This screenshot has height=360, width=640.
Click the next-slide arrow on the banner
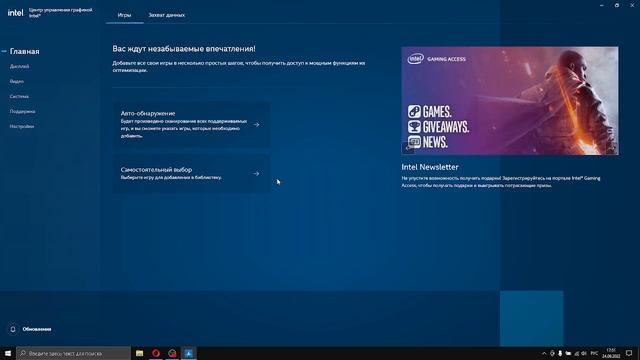click(611, 148)
